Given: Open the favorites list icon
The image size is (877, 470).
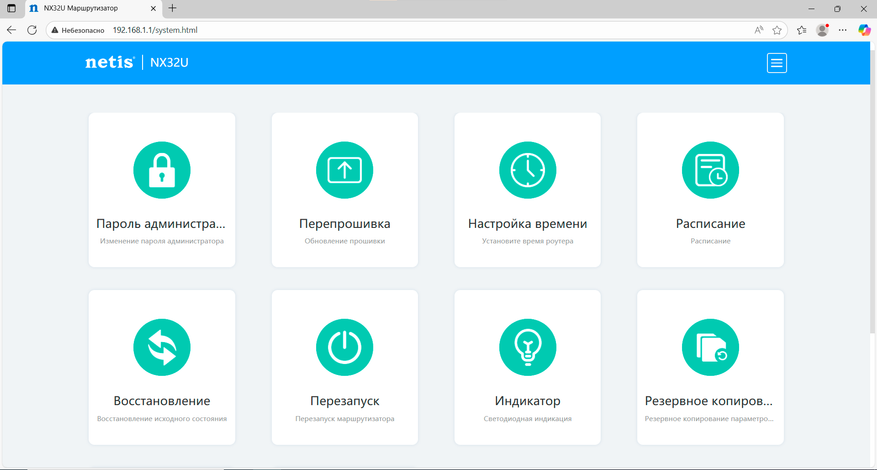Looking at the screenshot, I should click(801, 30).
